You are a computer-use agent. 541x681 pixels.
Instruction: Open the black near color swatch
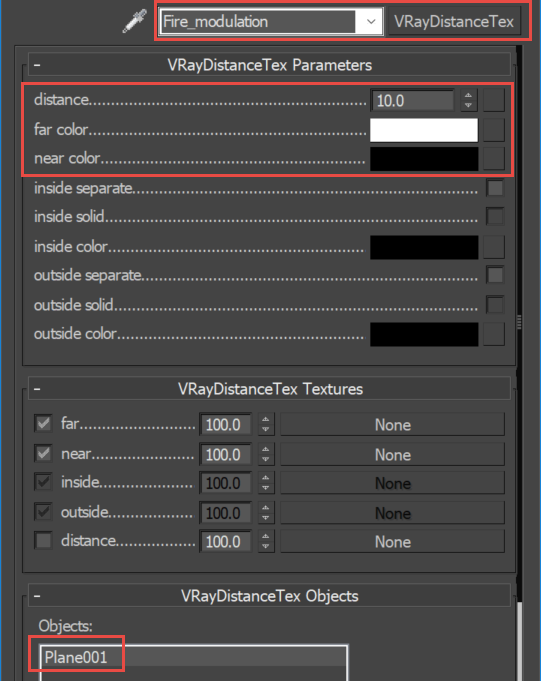tap(424, 159)
